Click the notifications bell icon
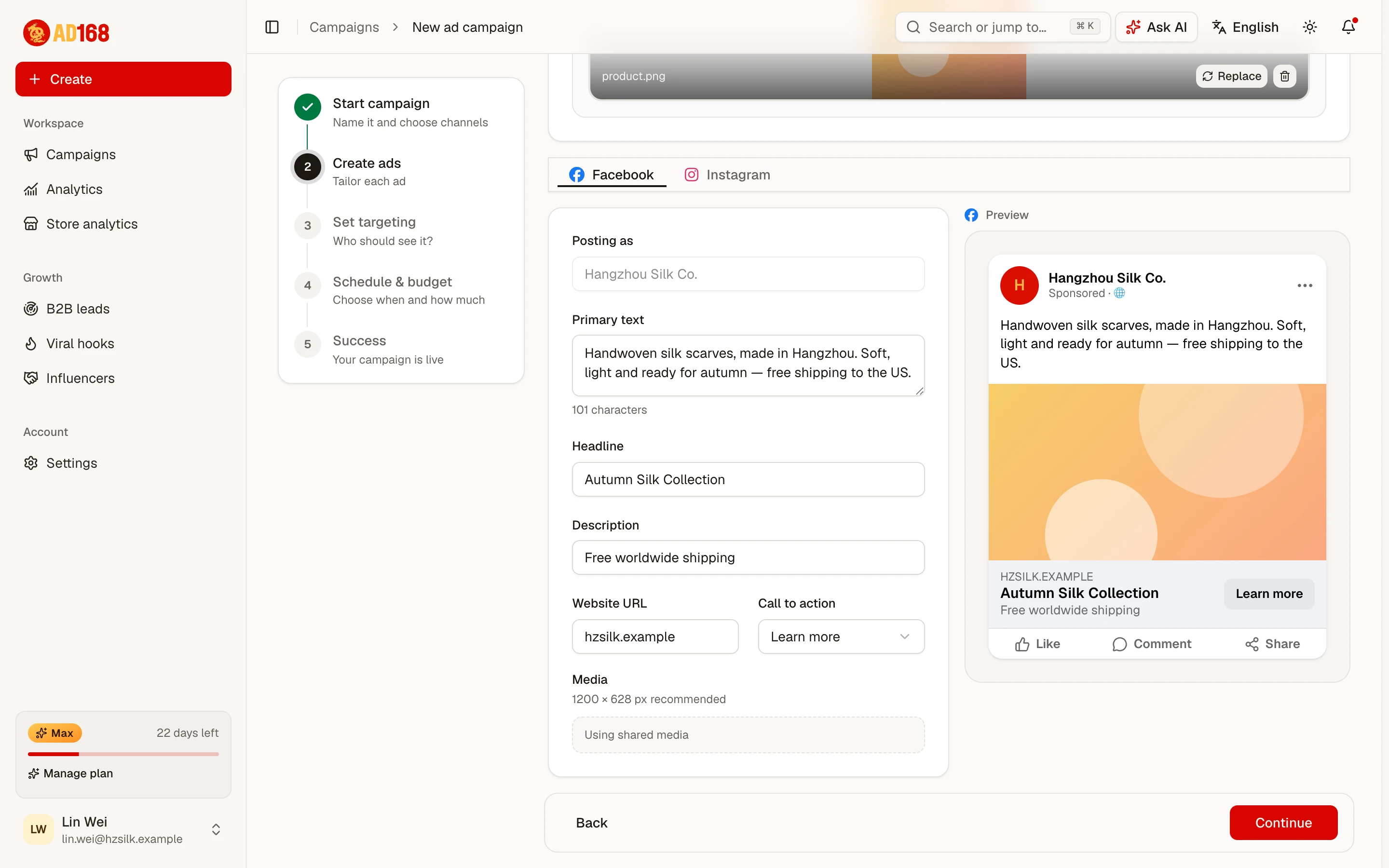1389x868 pixels. (1348, 27)
